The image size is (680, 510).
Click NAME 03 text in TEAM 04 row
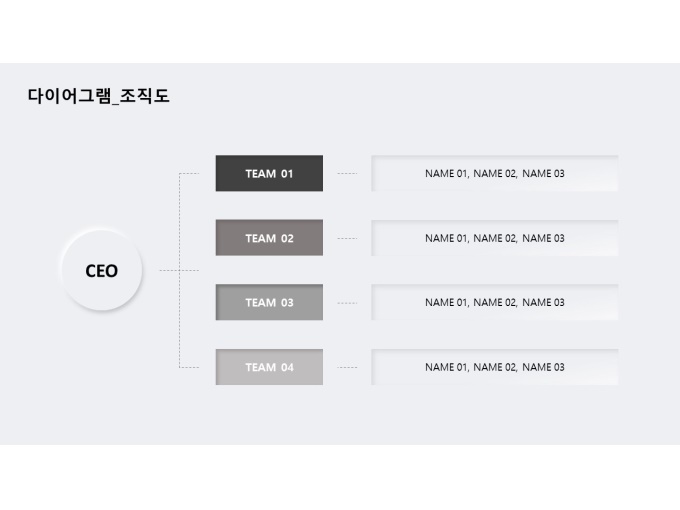tap(543, 367)
